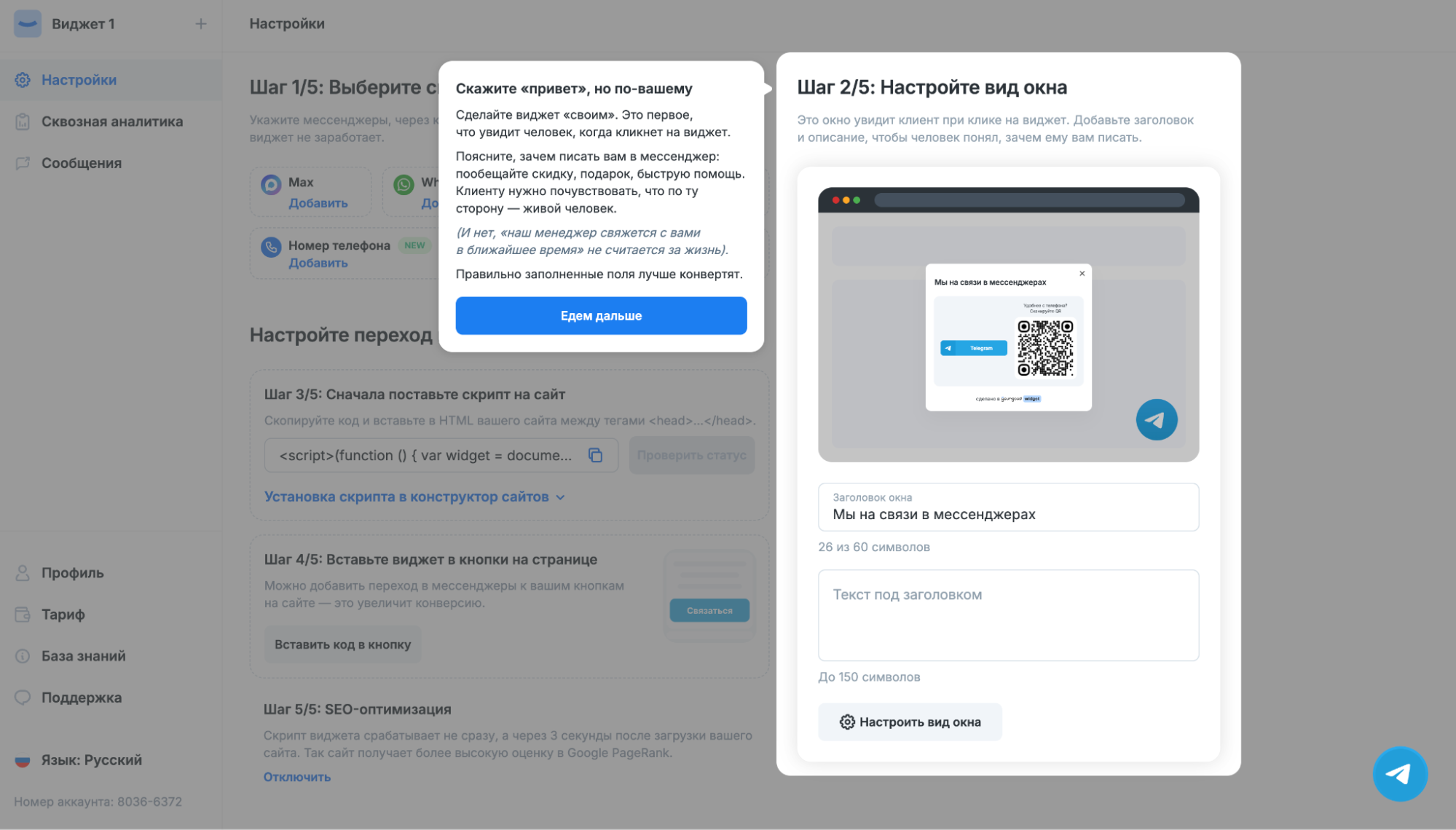1456x830 pixels.
Task: Click the WhatsApp messenger icon
Action: click(x=404, y=184)
